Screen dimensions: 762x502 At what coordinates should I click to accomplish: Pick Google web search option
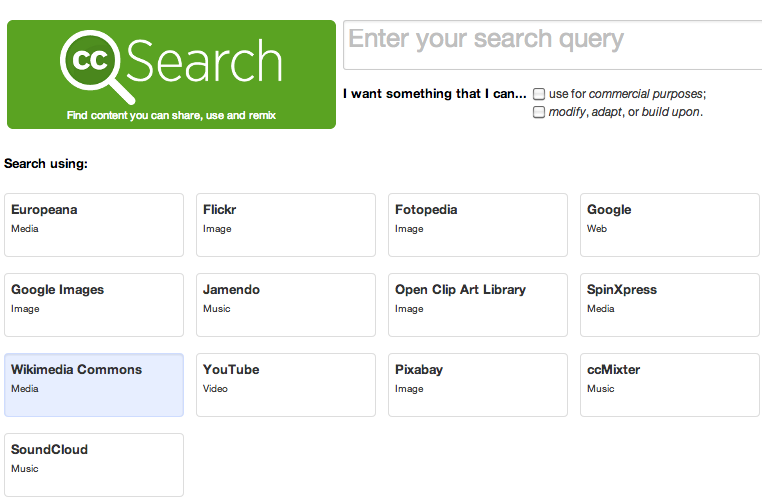pos(670,225)
